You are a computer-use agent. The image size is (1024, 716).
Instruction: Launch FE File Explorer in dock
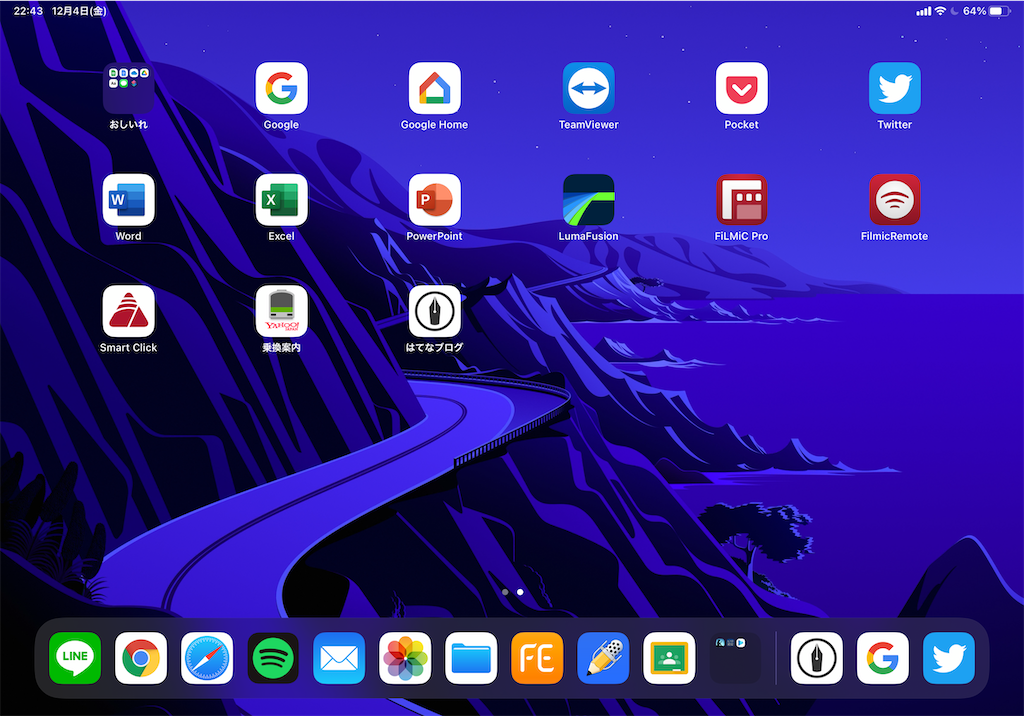click(x=537, y=658)
